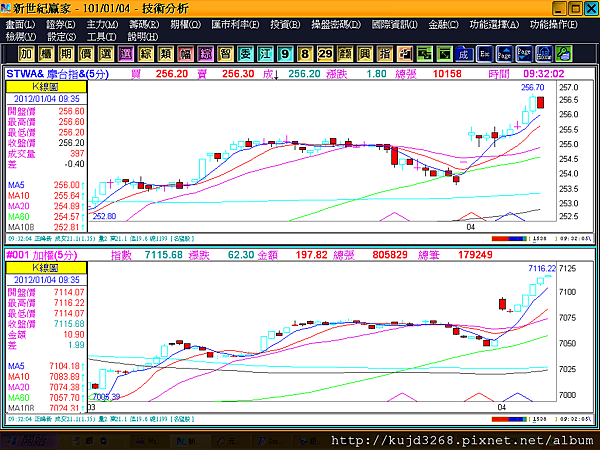Click the 256.70 high label on the STWA& chart
The image size is (600, 450).
tap(533, 88)
